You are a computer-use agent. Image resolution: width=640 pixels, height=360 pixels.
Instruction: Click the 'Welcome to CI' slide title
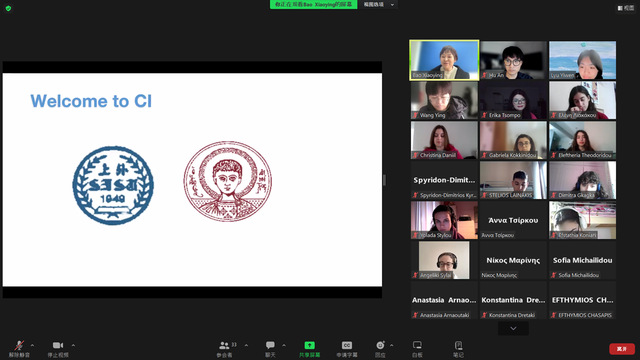91,101
